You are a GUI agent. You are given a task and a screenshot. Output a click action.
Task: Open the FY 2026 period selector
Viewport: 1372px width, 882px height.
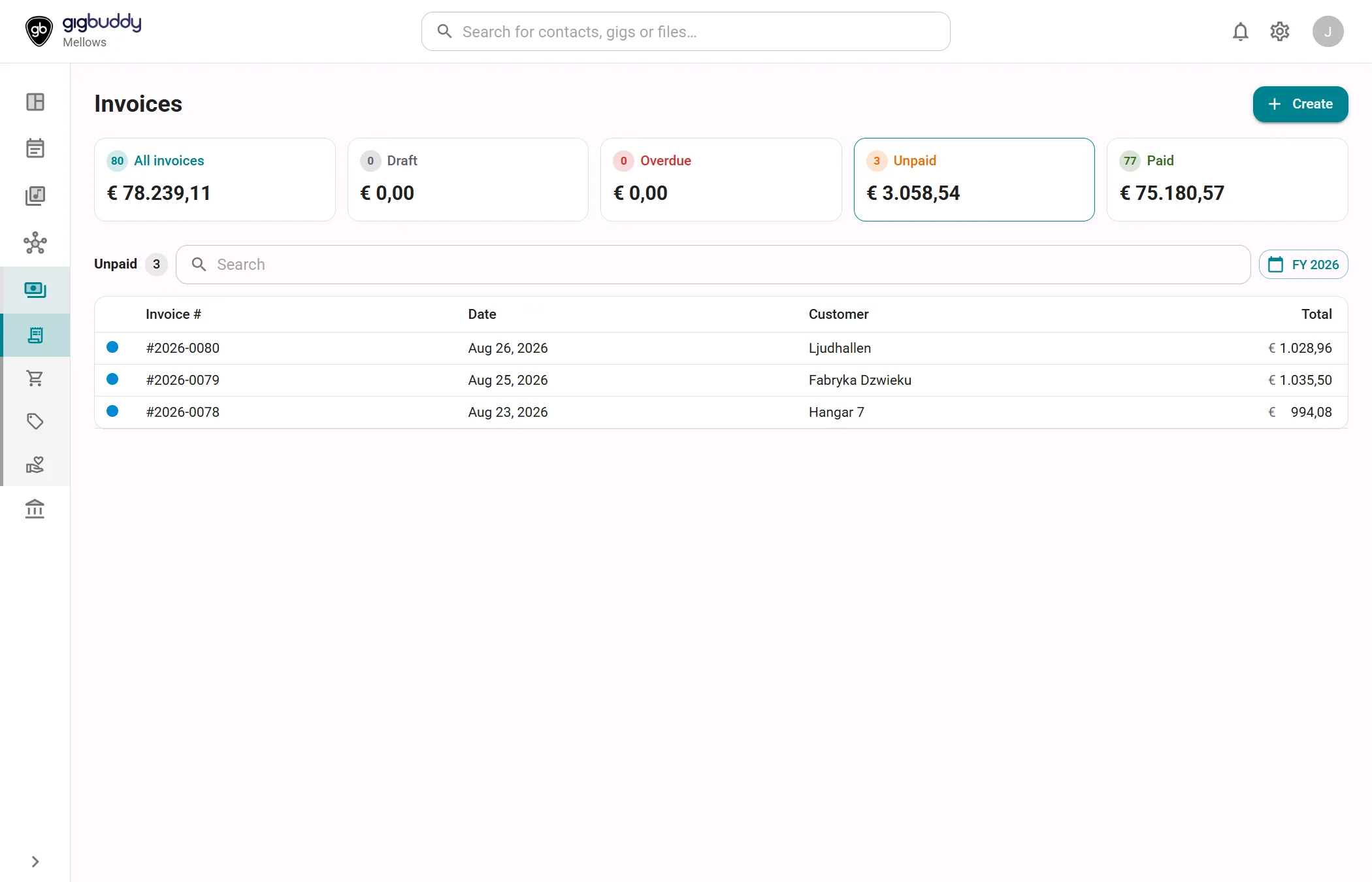pos(1303,265)
